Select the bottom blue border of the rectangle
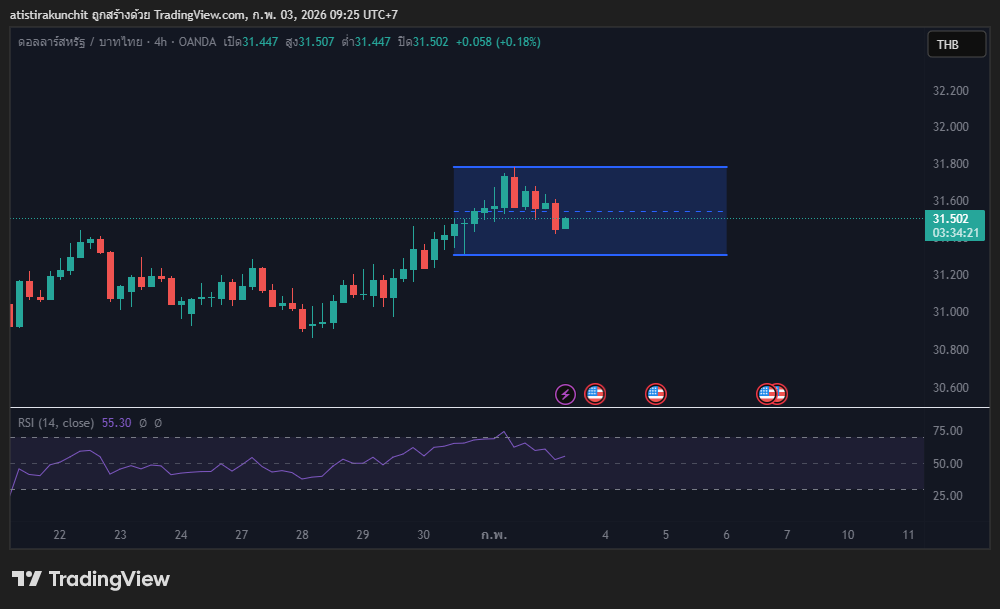This screenshot has width=1000, height=609. [x=590, y=255]
